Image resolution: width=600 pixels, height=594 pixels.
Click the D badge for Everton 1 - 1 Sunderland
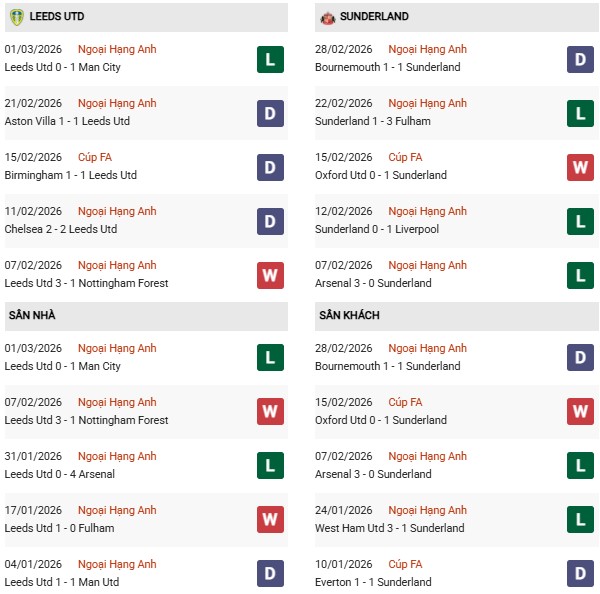[x=580, y=574]
